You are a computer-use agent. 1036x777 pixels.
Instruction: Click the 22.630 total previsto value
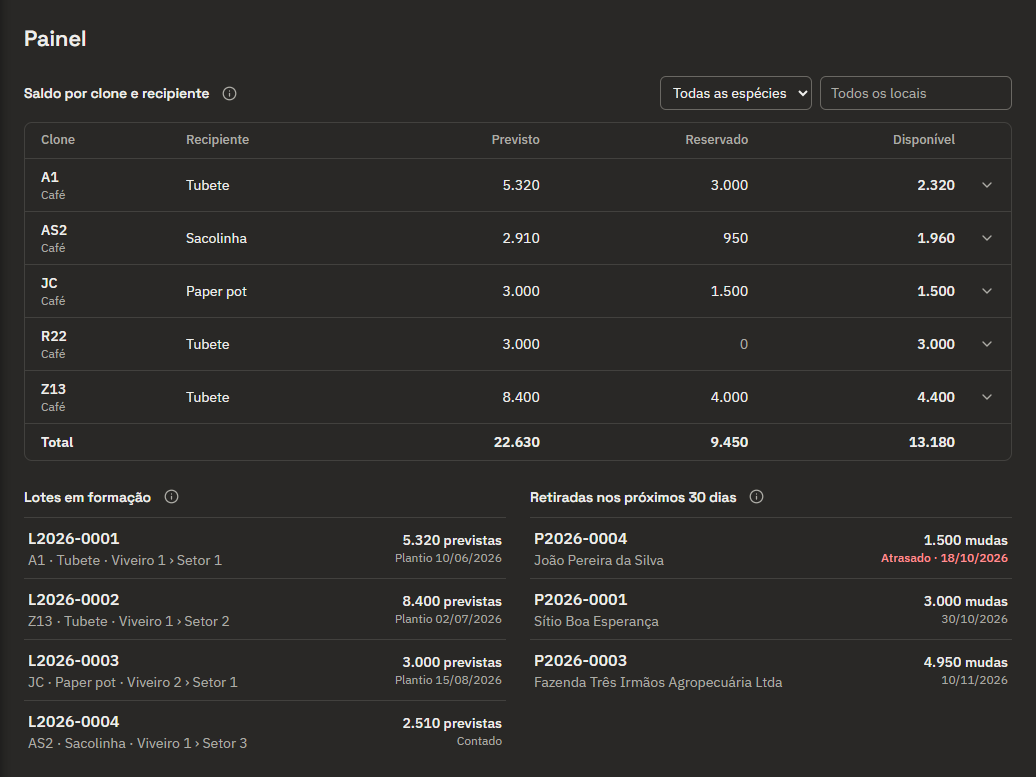(x=517, y=442)
